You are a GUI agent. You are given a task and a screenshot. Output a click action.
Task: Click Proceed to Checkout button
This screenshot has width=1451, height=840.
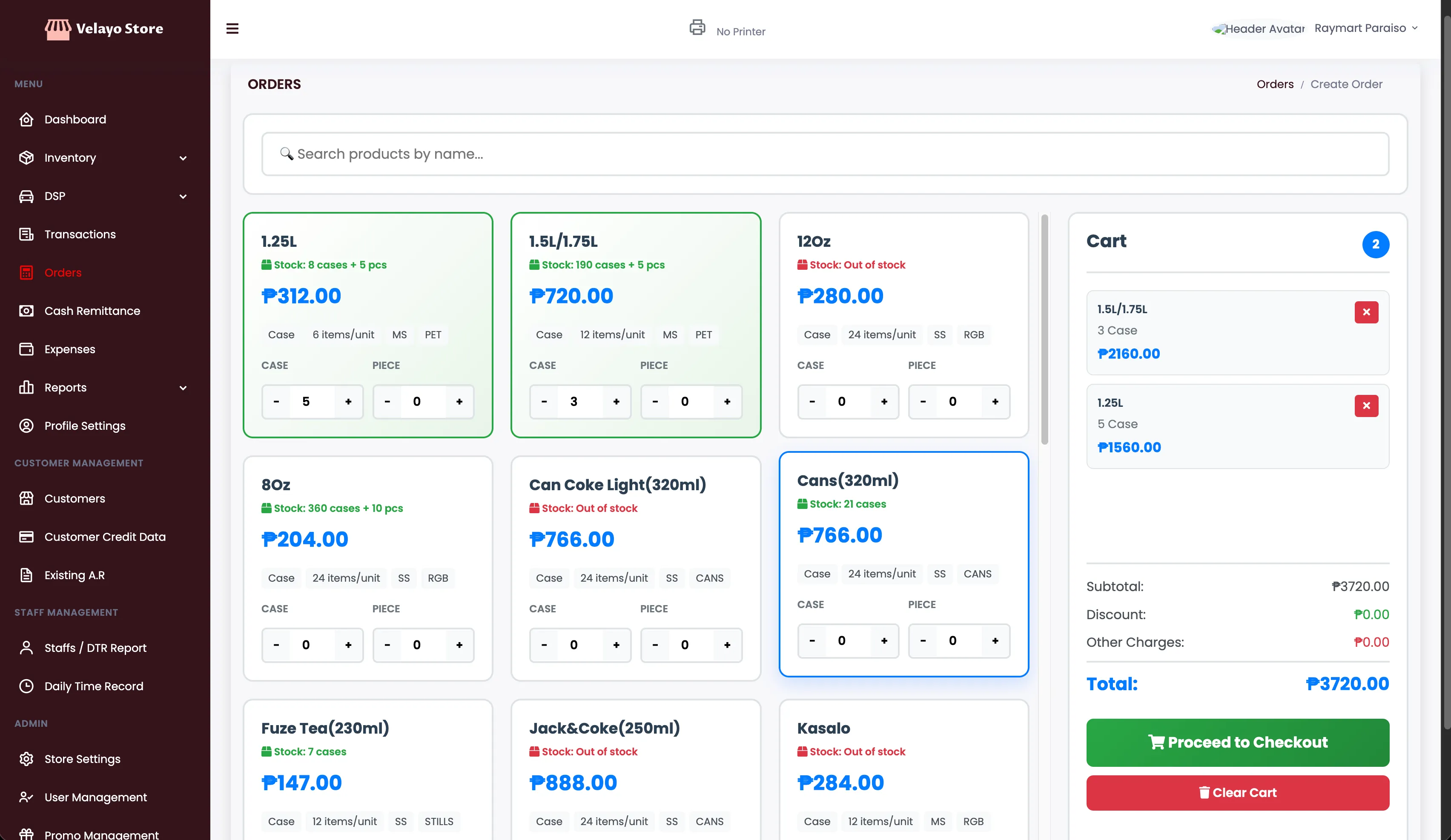click(x=1237, y=742)
